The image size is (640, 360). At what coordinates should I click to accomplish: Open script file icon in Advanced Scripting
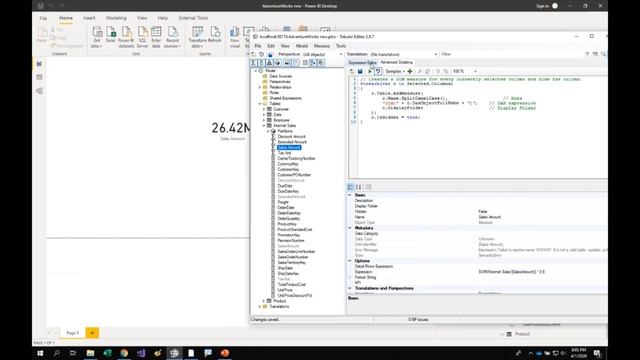(x=352, y=71)
